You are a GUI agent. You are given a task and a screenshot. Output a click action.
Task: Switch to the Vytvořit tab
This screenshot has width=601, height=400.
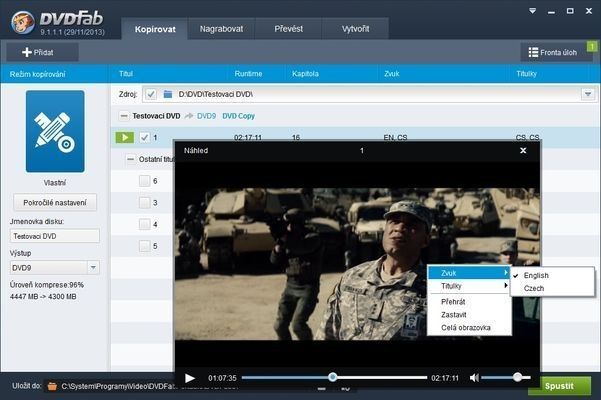coord(355,29)
